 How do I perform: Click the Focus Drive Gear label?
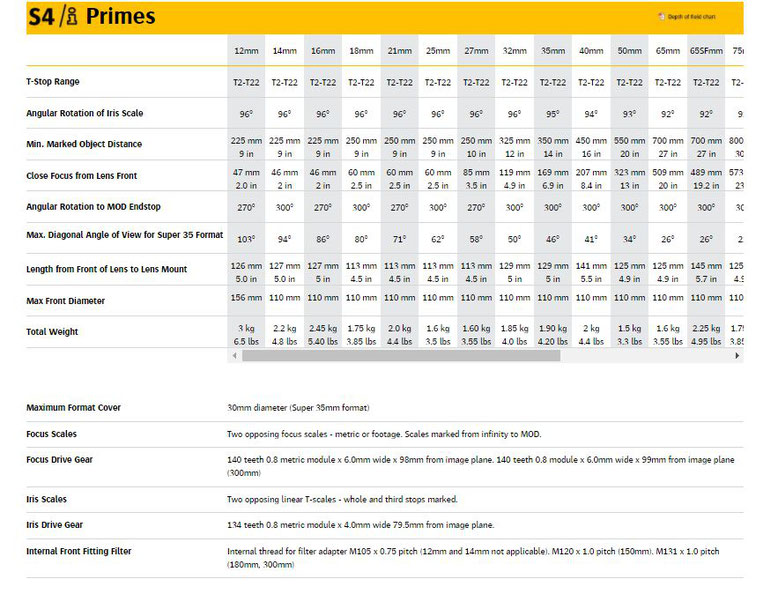click(60, 460)
